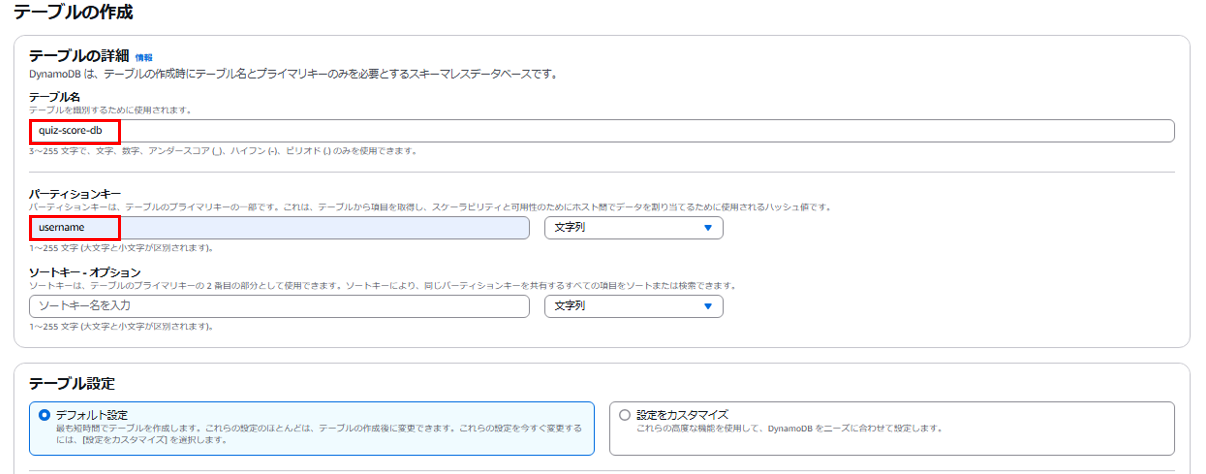Click the パーティションキー field containing username
This screenshot has height=474, width=1206.
[x=280, y=228]
